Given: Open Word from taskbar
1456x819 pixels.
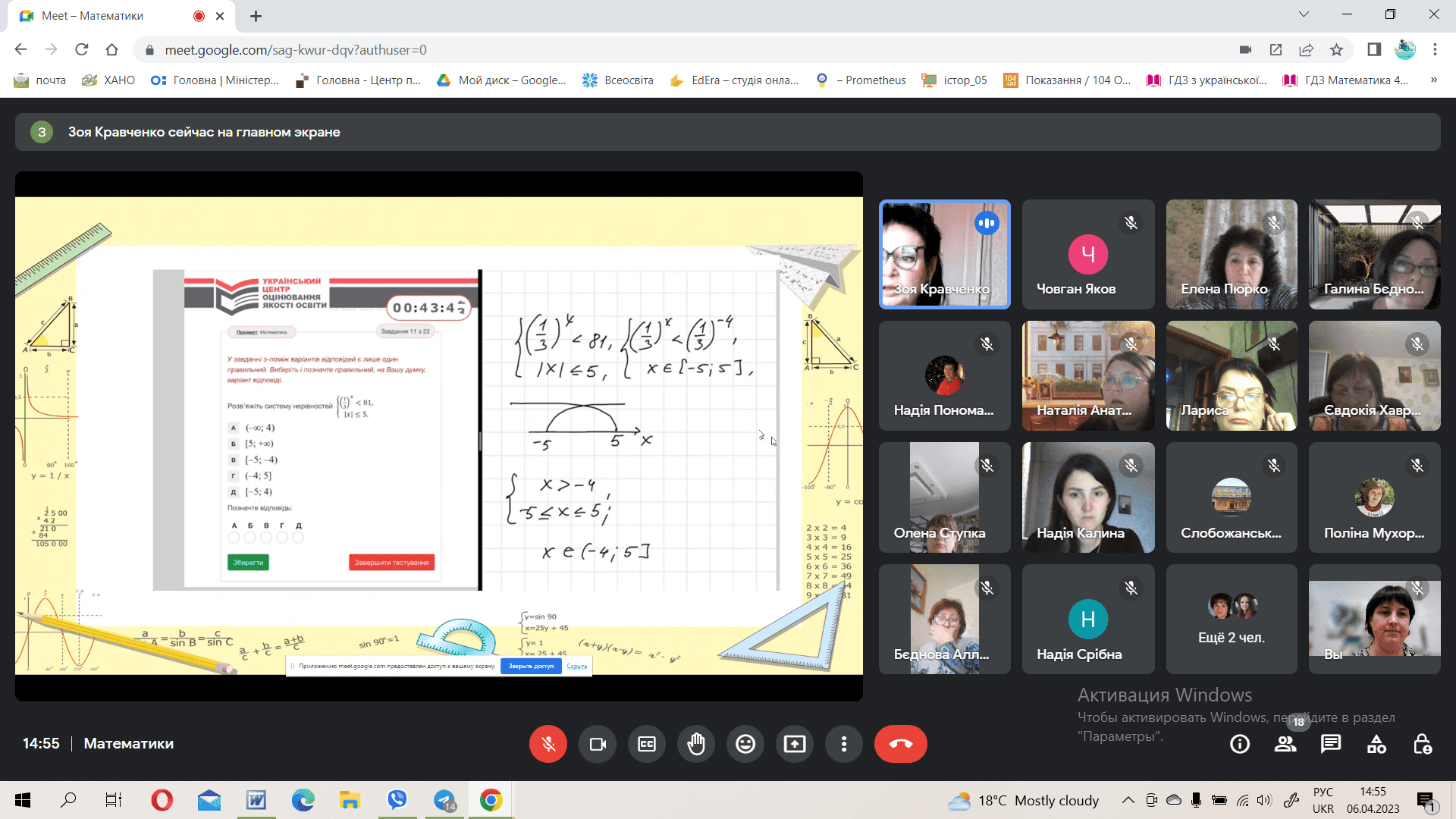Looking at the screenshot, I should (256, 800).
